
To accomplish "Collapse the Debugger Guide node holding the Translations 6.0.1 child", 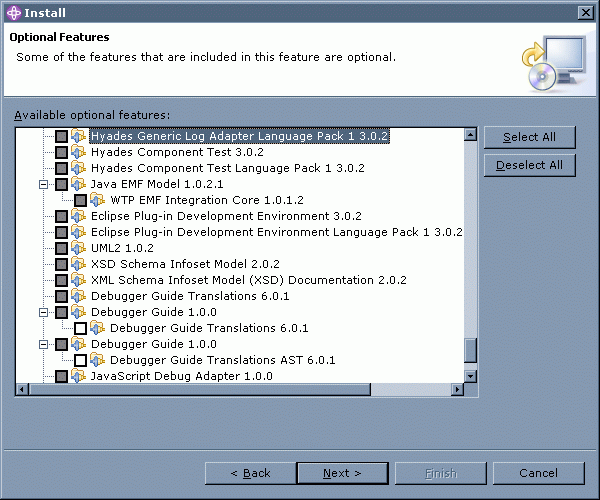I will 44,313.
